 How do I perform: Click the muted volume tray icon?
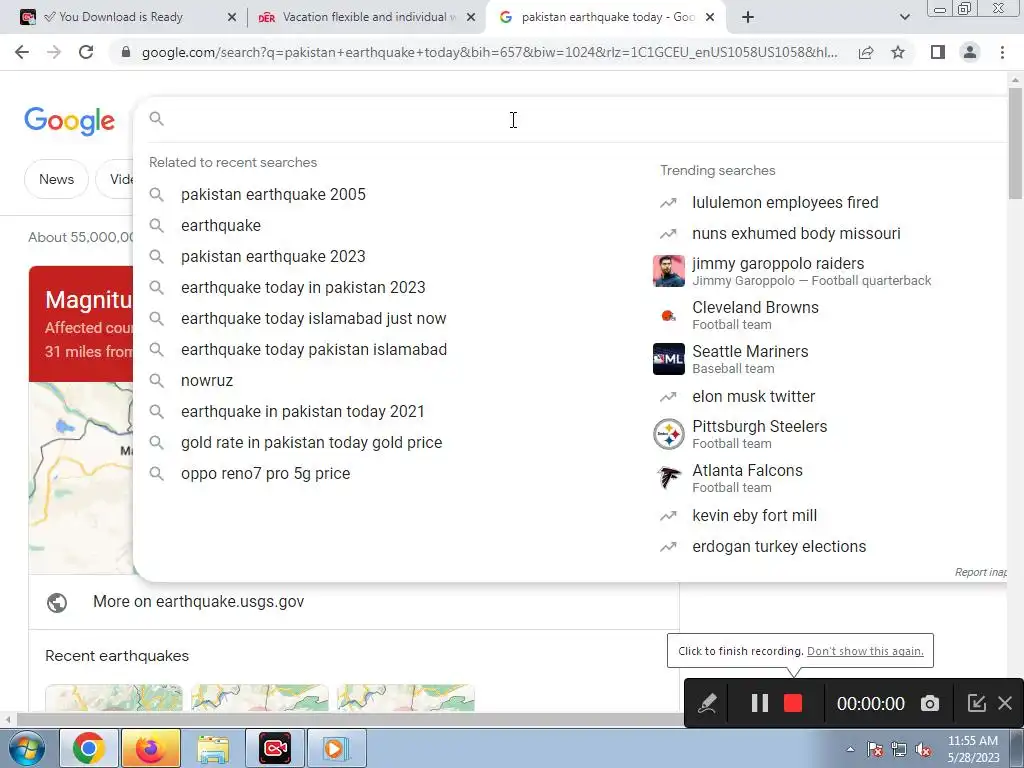(923, 750)
